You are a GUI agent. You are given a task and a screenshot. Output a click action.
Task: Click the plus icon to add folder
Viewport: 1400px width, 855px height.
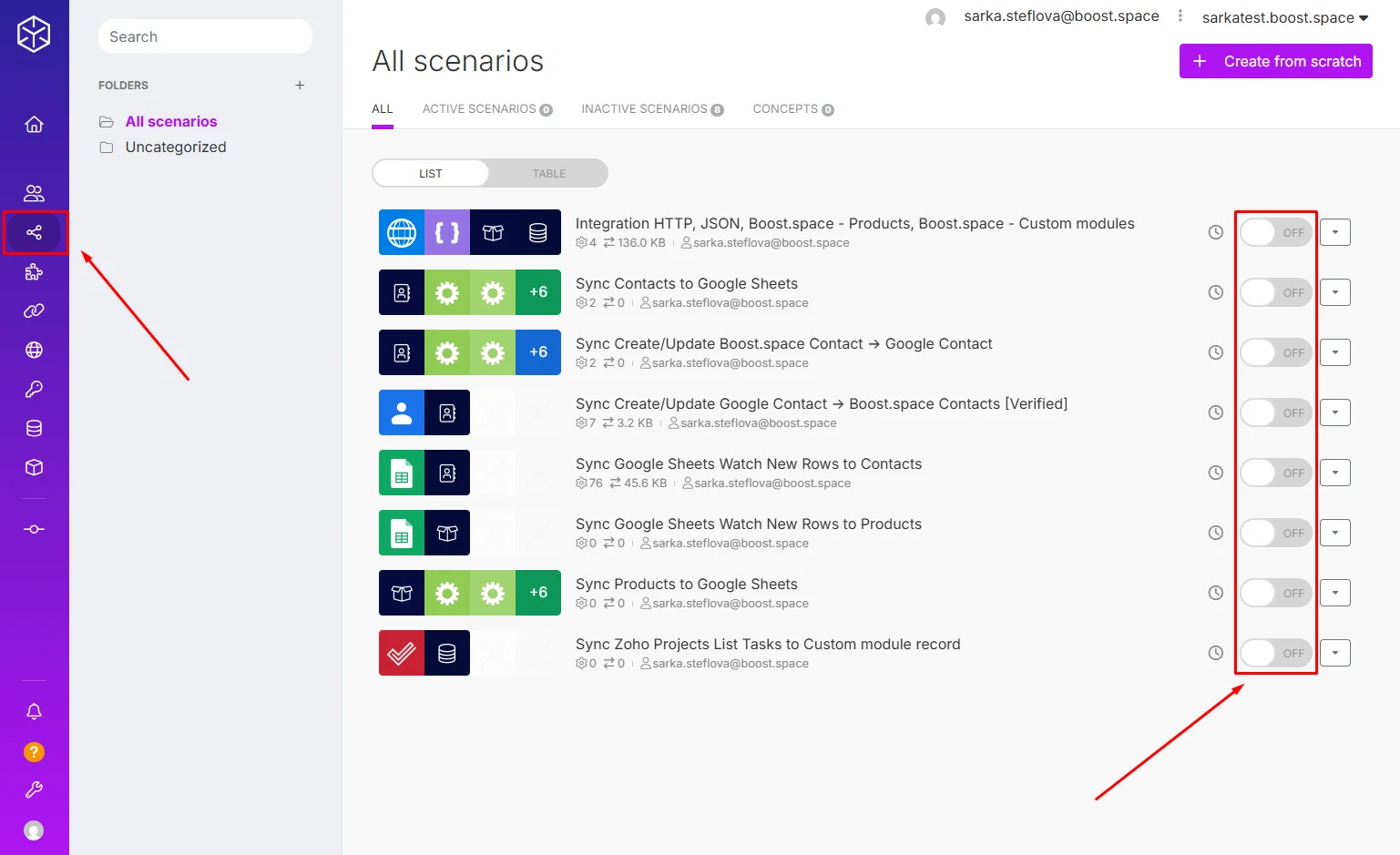(300, 85)
